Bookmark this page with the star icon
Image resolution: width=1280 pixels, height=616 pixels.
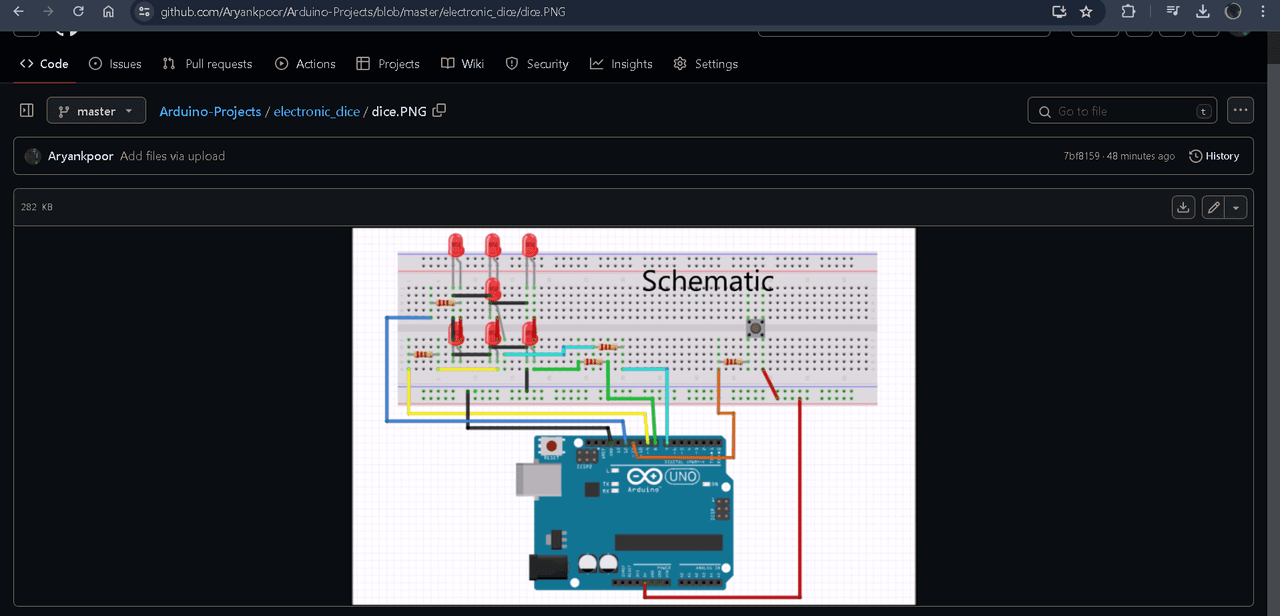click(x=1086, y=12)
